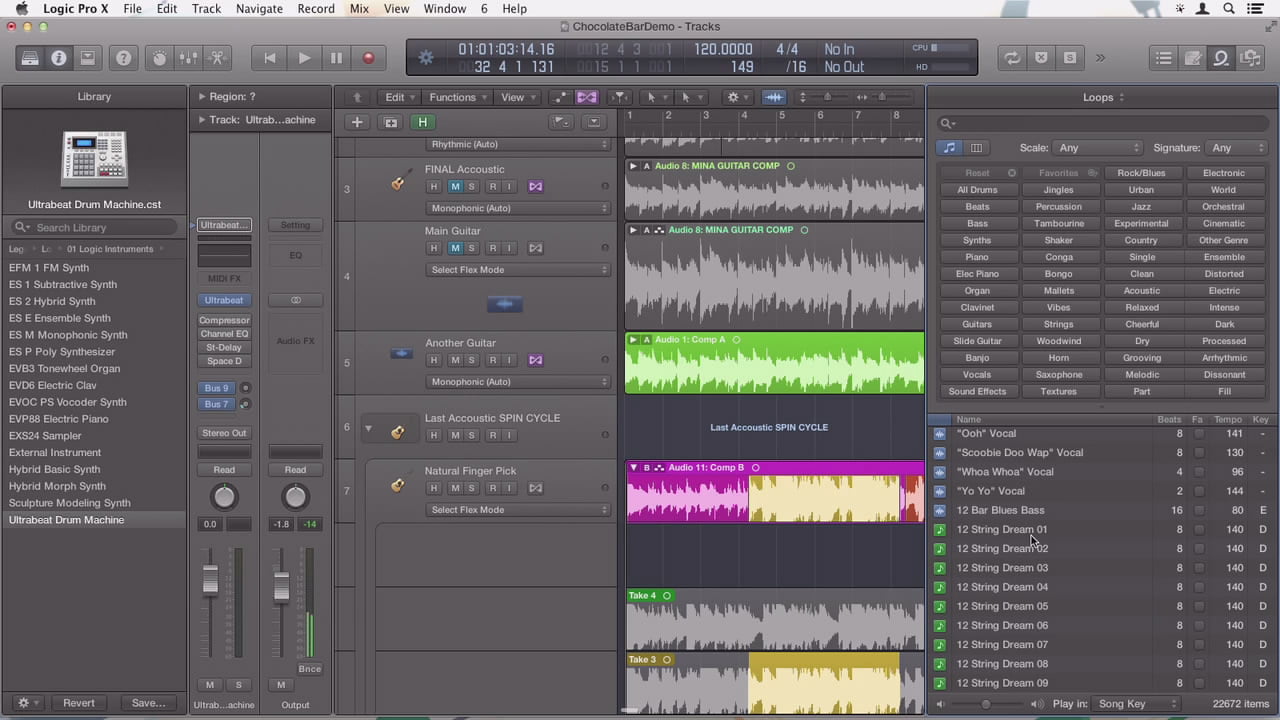Mute the FINAL Accoustic track
Viewport: 1280px width, 720px height.
(x=455, y=187)
